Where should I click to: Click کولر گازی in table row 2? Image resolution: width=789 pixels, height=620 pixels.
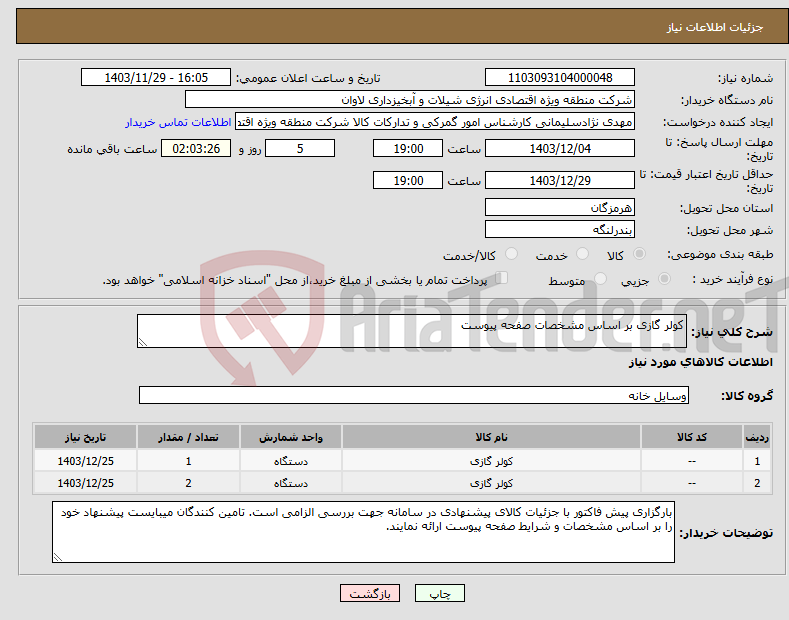491,483
